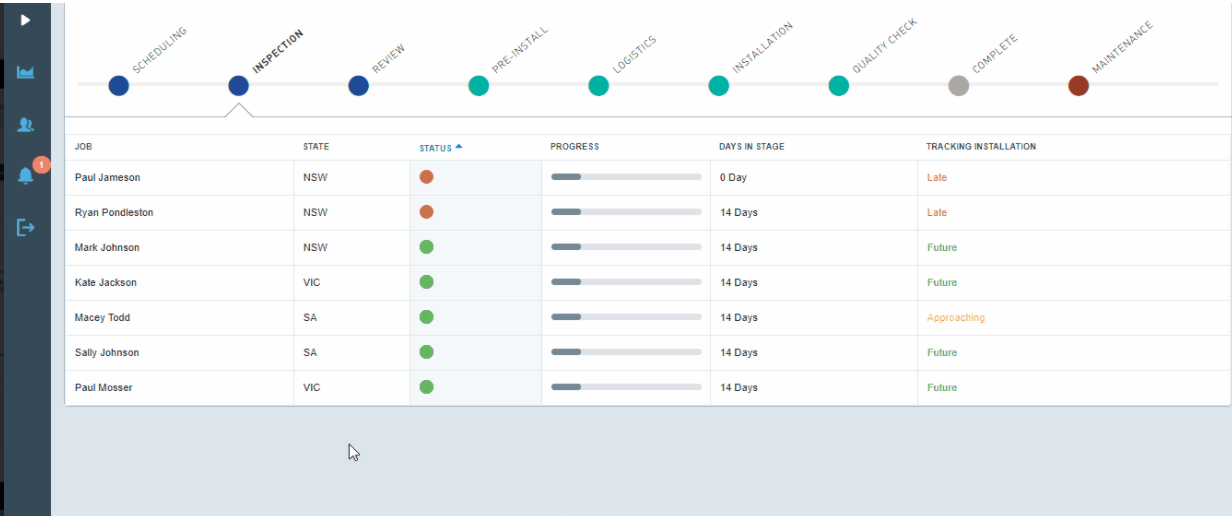This screenshot has width=1232, height=516.
Task: Click the Inspection stage label
Action: click(x=278, y=51)
